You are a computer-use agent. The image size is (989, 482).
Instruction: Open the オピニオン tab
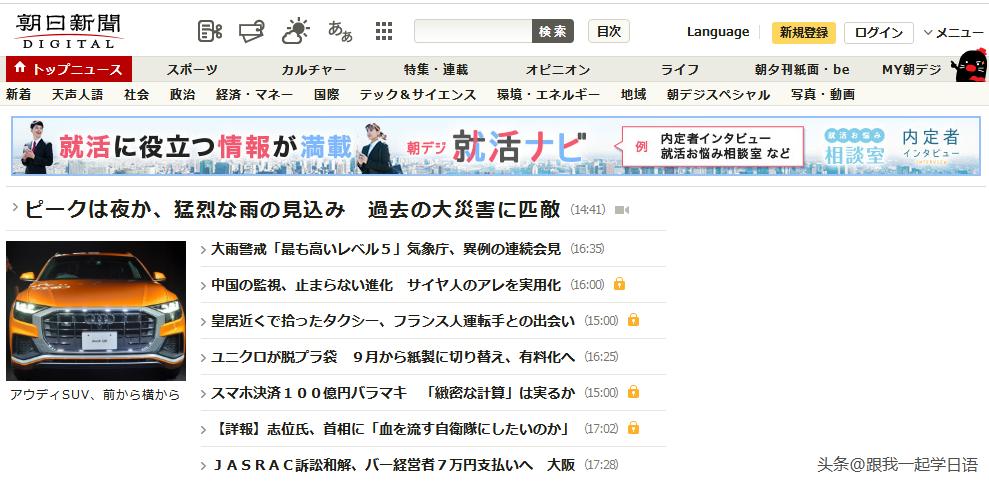point(558,69)
